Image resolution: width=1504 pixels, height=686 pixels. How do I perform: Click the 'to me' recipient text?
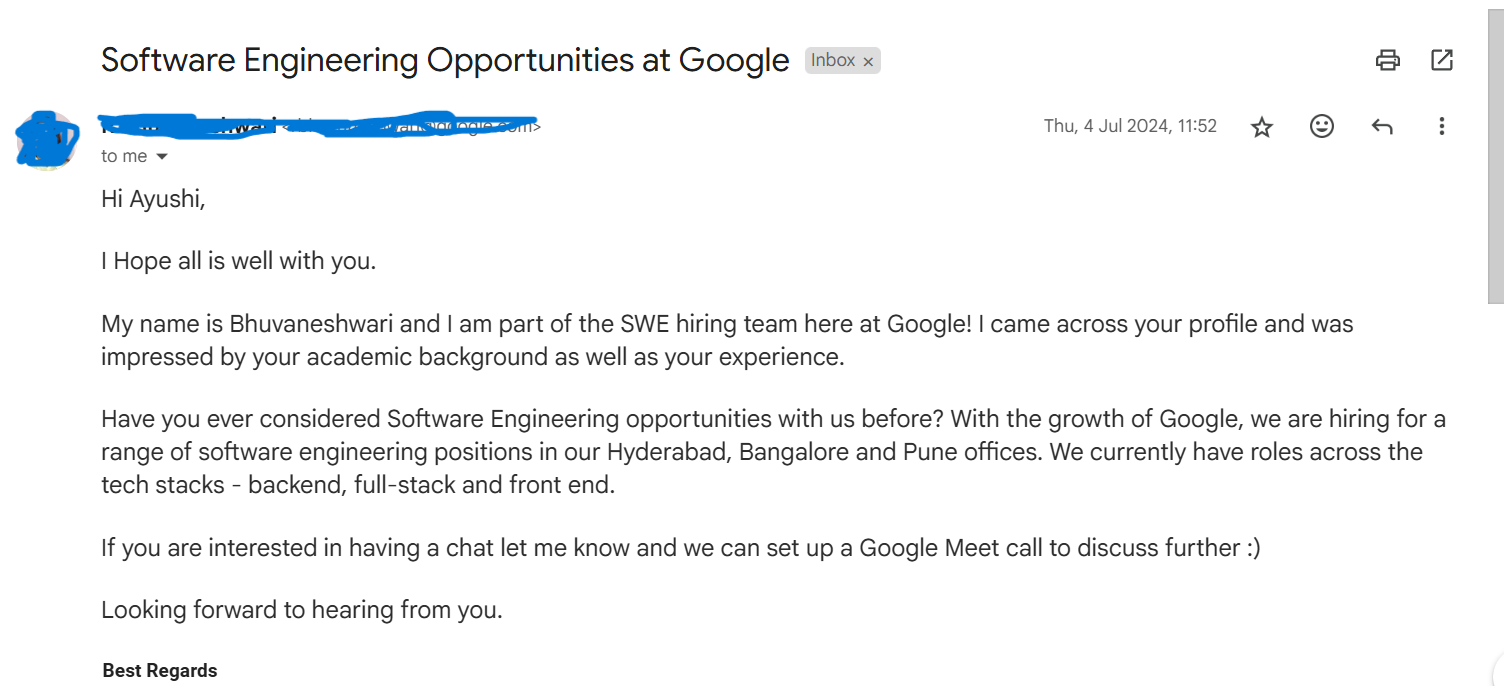(x=124, y=156)
